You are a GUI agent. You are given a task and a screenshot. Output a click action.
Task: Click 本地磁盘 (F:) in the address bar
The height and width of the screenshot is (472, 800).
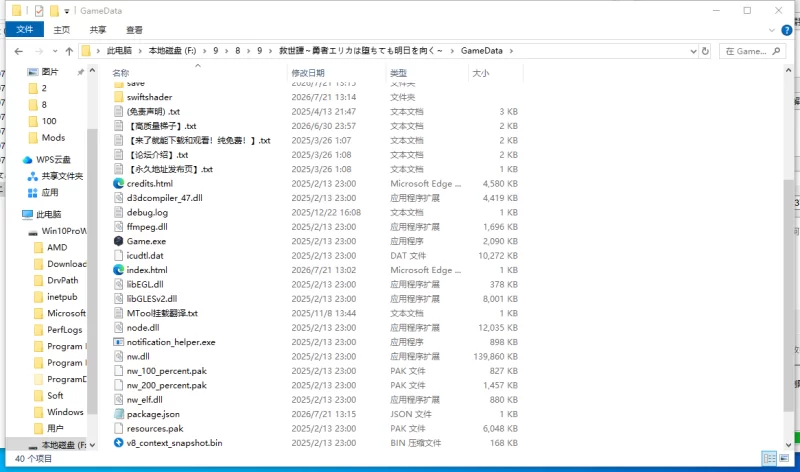pyautogui.click(x=172, y=51)
